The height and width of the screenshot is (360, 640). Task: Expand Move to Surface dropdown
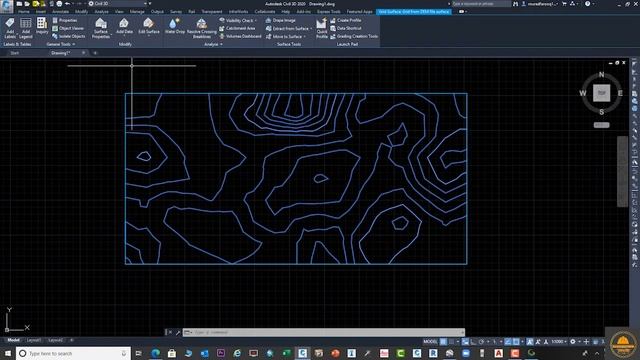point(304,36)
